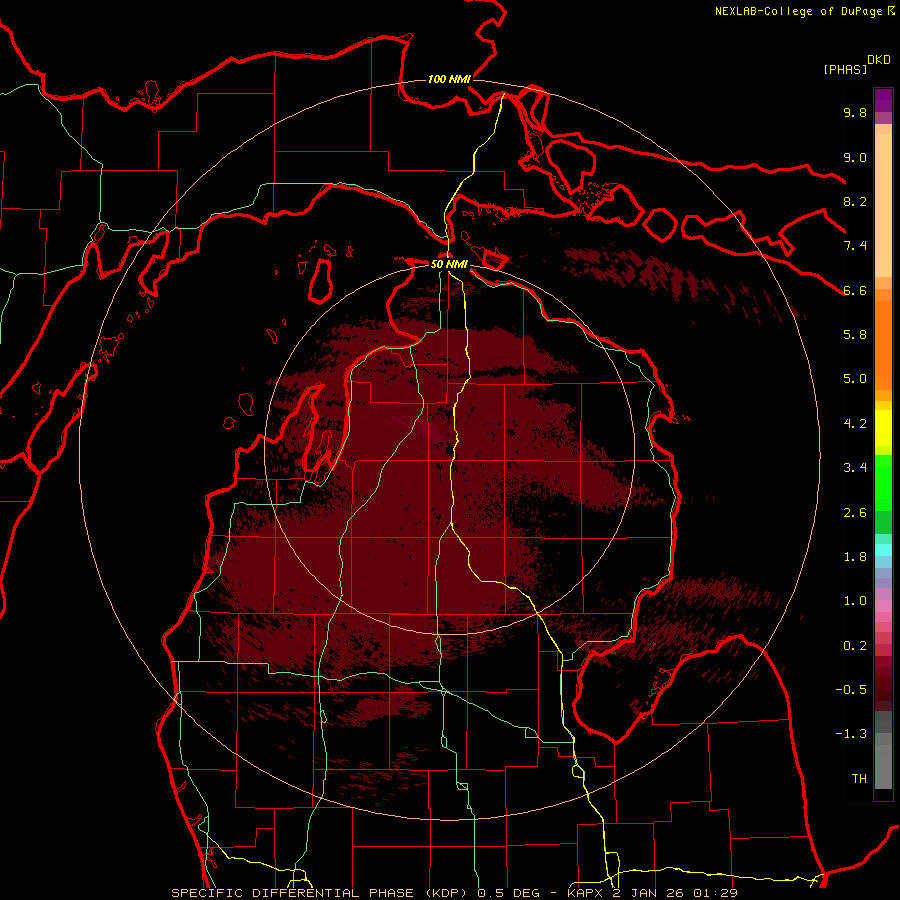The image size is (900, 900).
Task: Click the 2 JAN 26 01:29 timestamp
Action: coord(676,893)
